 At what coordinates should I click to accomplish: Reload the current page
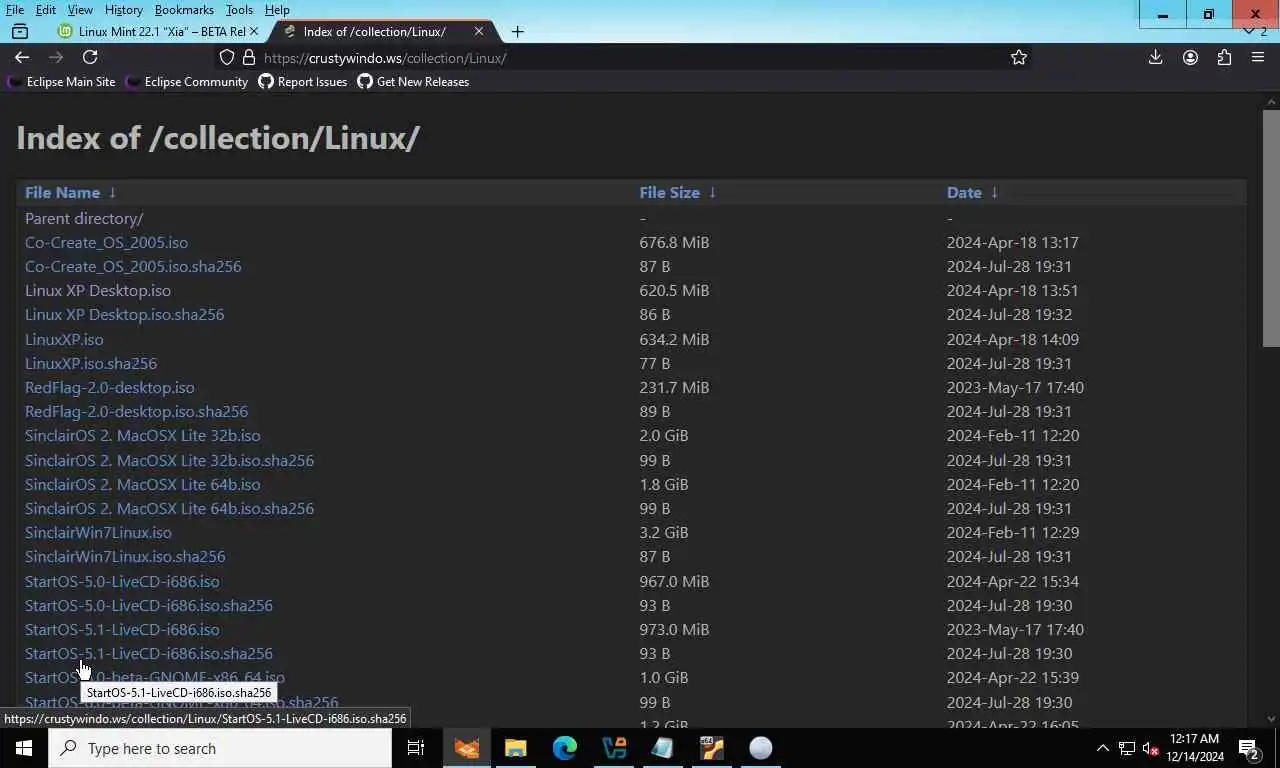click(90, 57)
